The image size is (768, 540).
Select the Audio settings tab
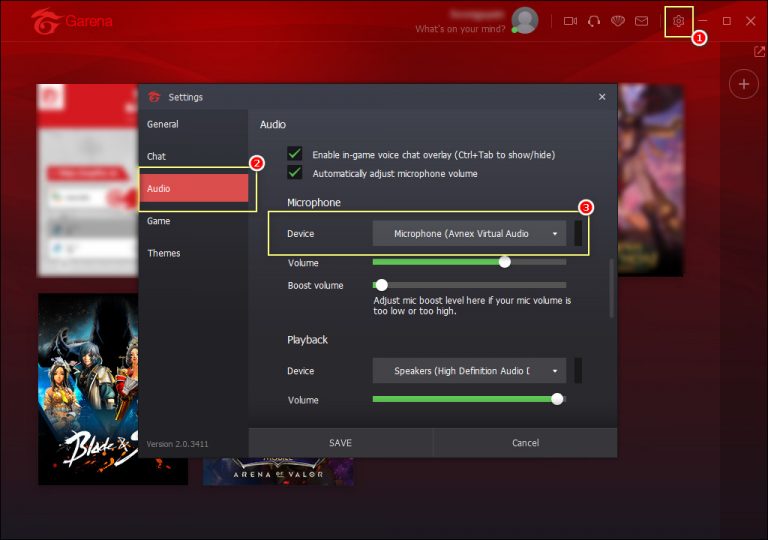coord(194,189)
